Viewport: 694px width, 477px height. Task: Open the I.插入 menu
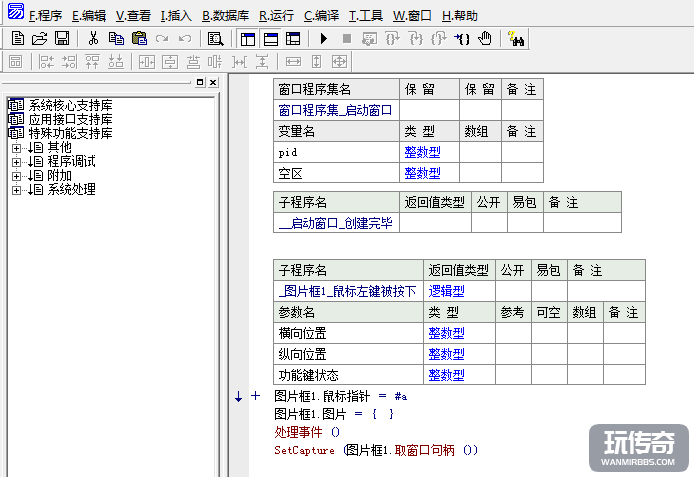(176, 16)
